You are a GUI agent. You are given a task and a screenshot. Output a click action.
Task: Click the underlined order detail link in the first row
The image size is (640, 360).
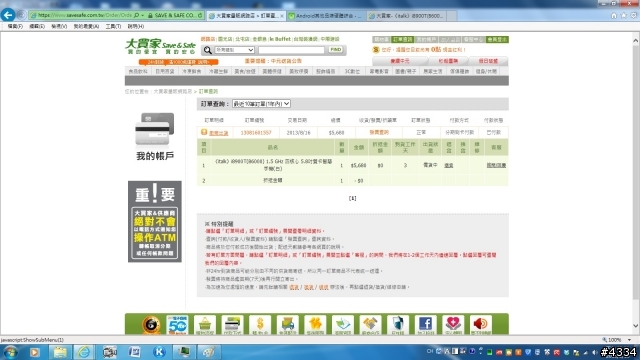[219, 133]
